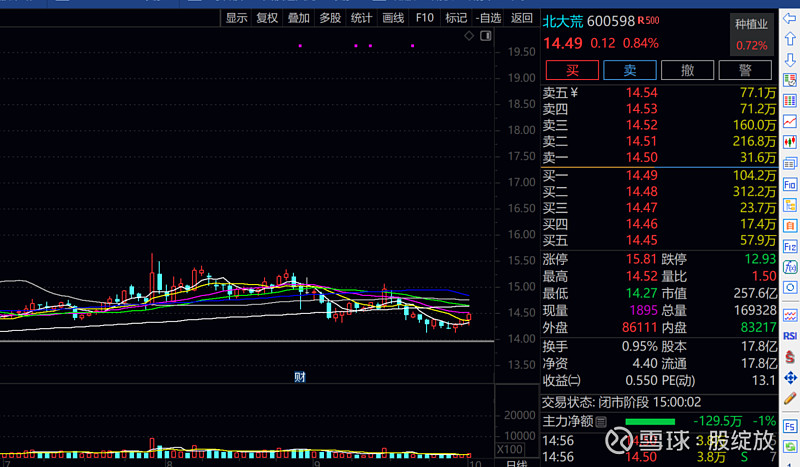Select the RSI indicator icon

click(x=790, y=336)
